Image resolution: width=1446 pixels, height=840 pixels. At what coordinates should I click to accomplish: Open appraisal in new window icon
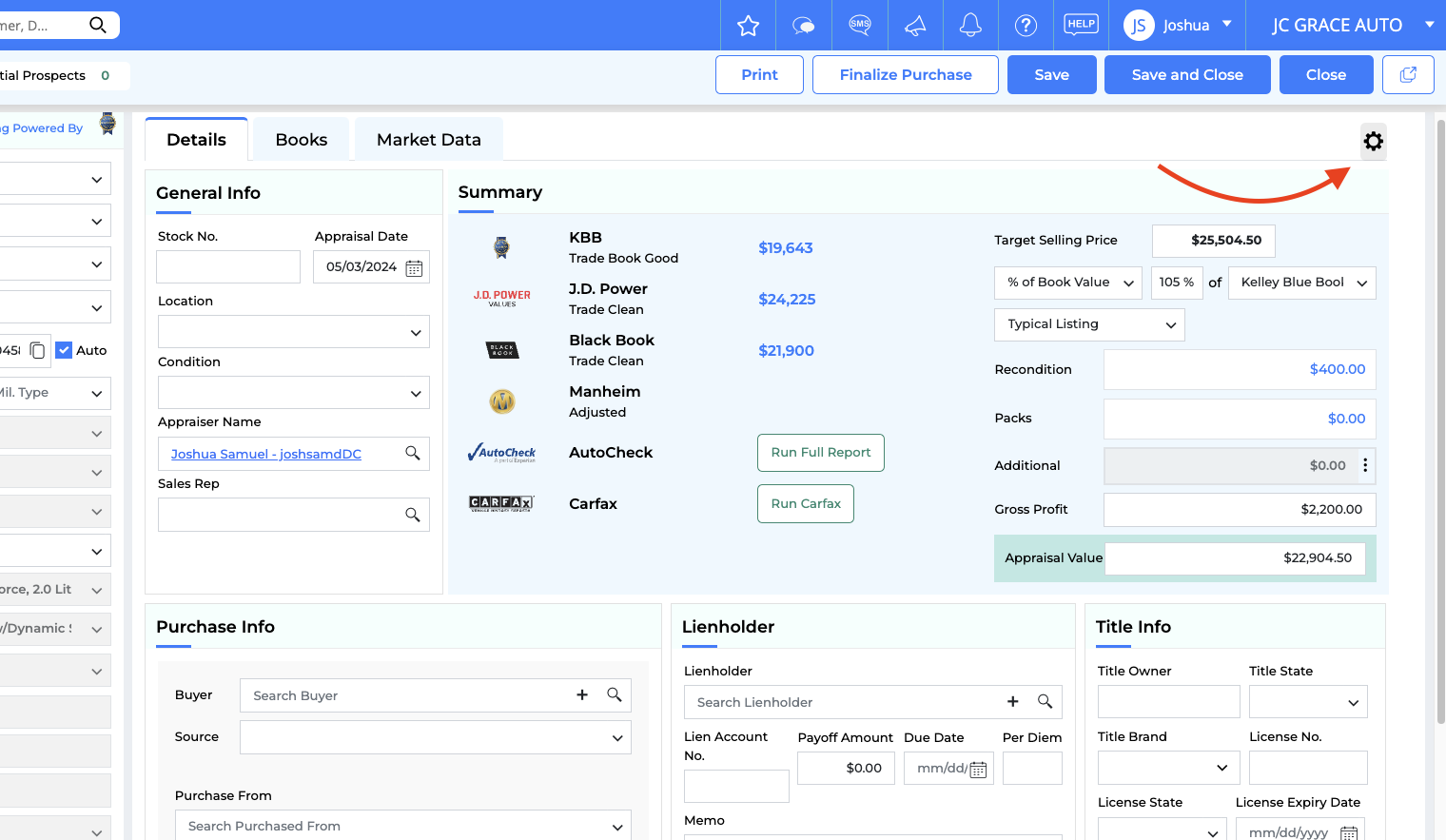click(1408, 74)
